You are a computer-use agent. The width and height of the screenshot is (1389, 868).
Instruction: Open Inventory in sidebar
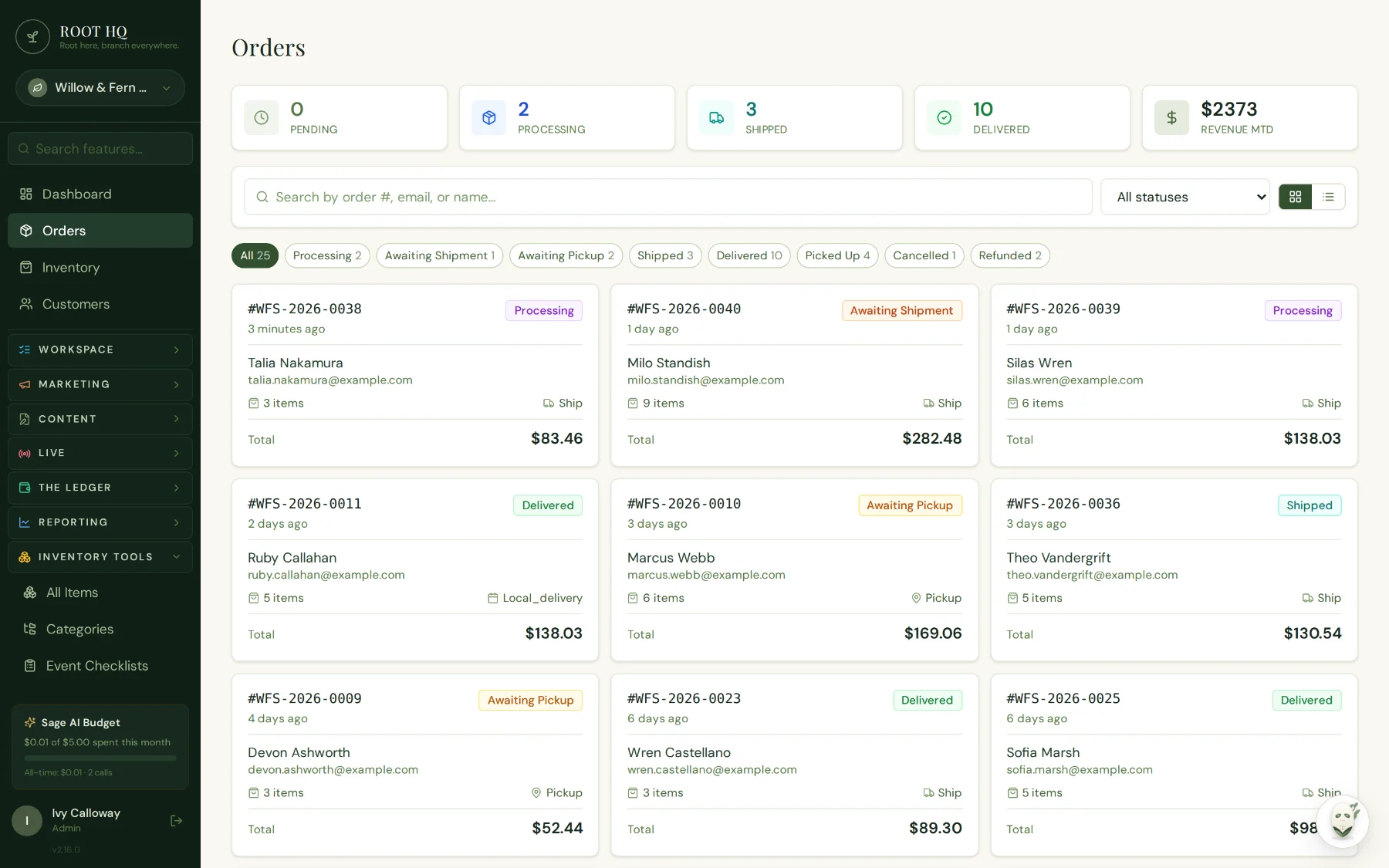(x=100, y=268)
